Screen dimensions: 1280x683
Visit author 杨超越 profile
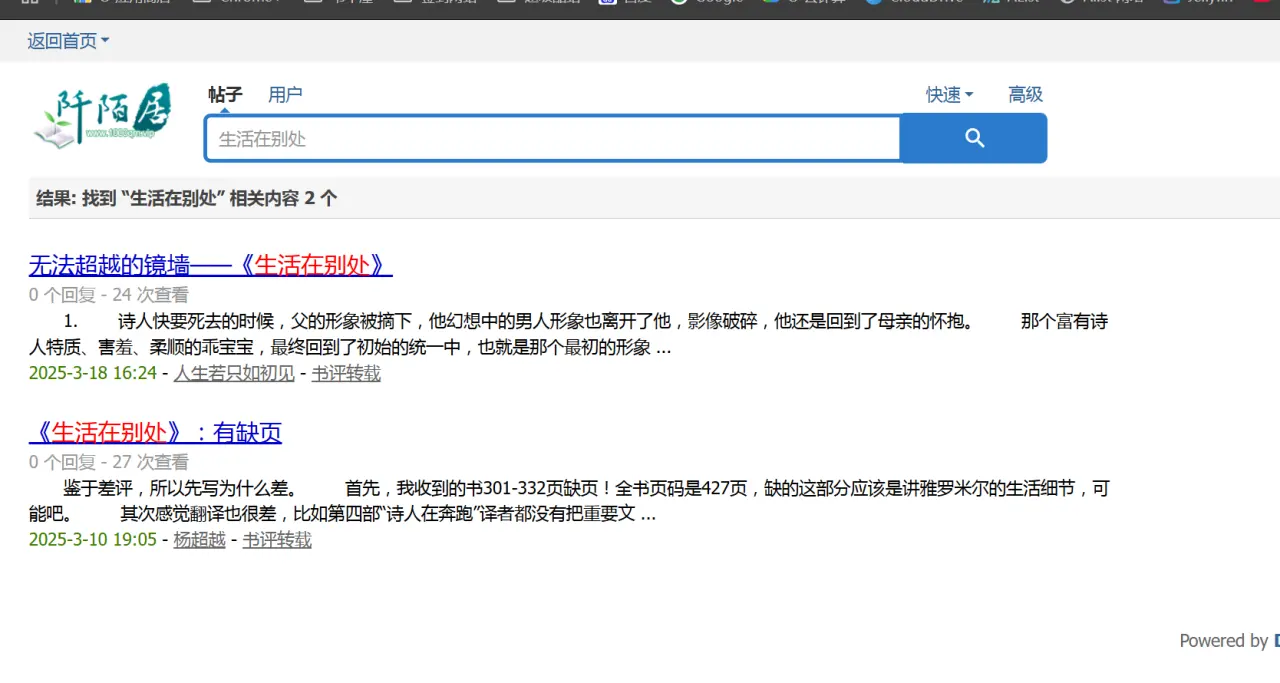pos(199,539)
